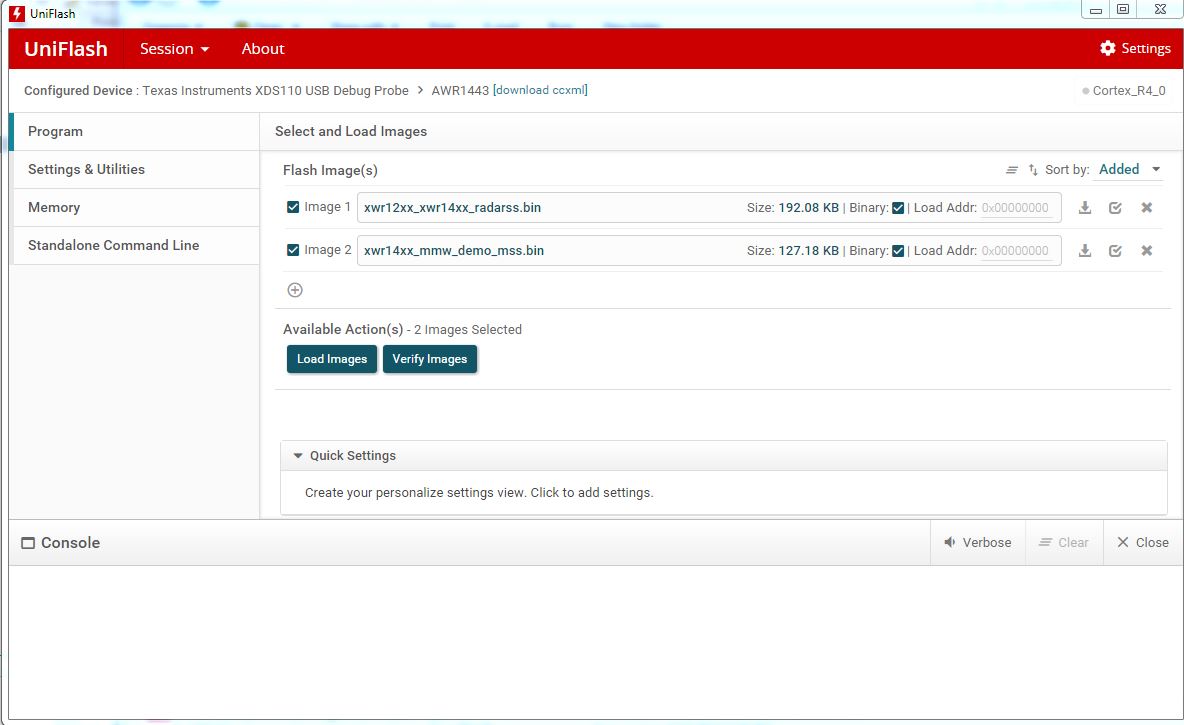Click the Load Images button
Image resolution: width=1184 pixels, height=725 pixels.
point(331,359)
